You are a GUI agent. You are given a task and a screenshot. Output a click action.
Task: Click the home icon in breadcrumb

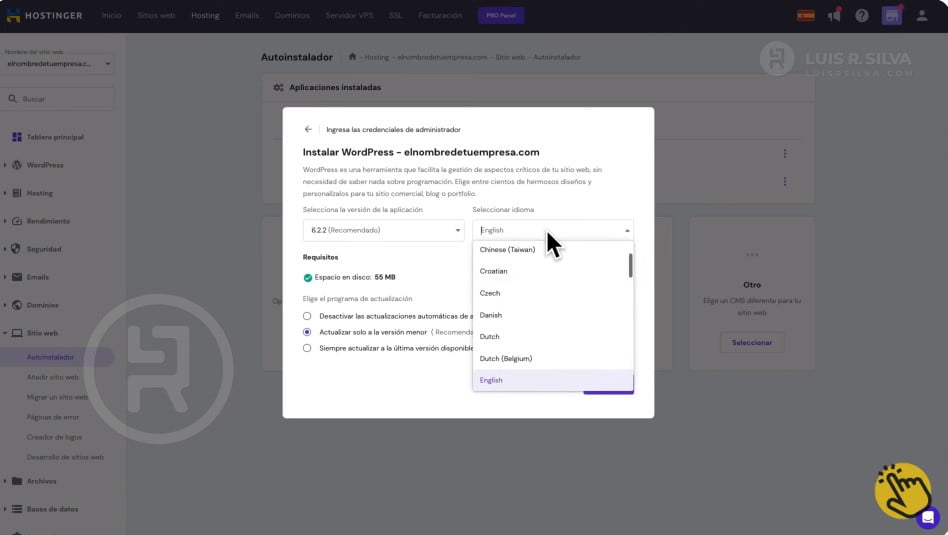point(352,57)
